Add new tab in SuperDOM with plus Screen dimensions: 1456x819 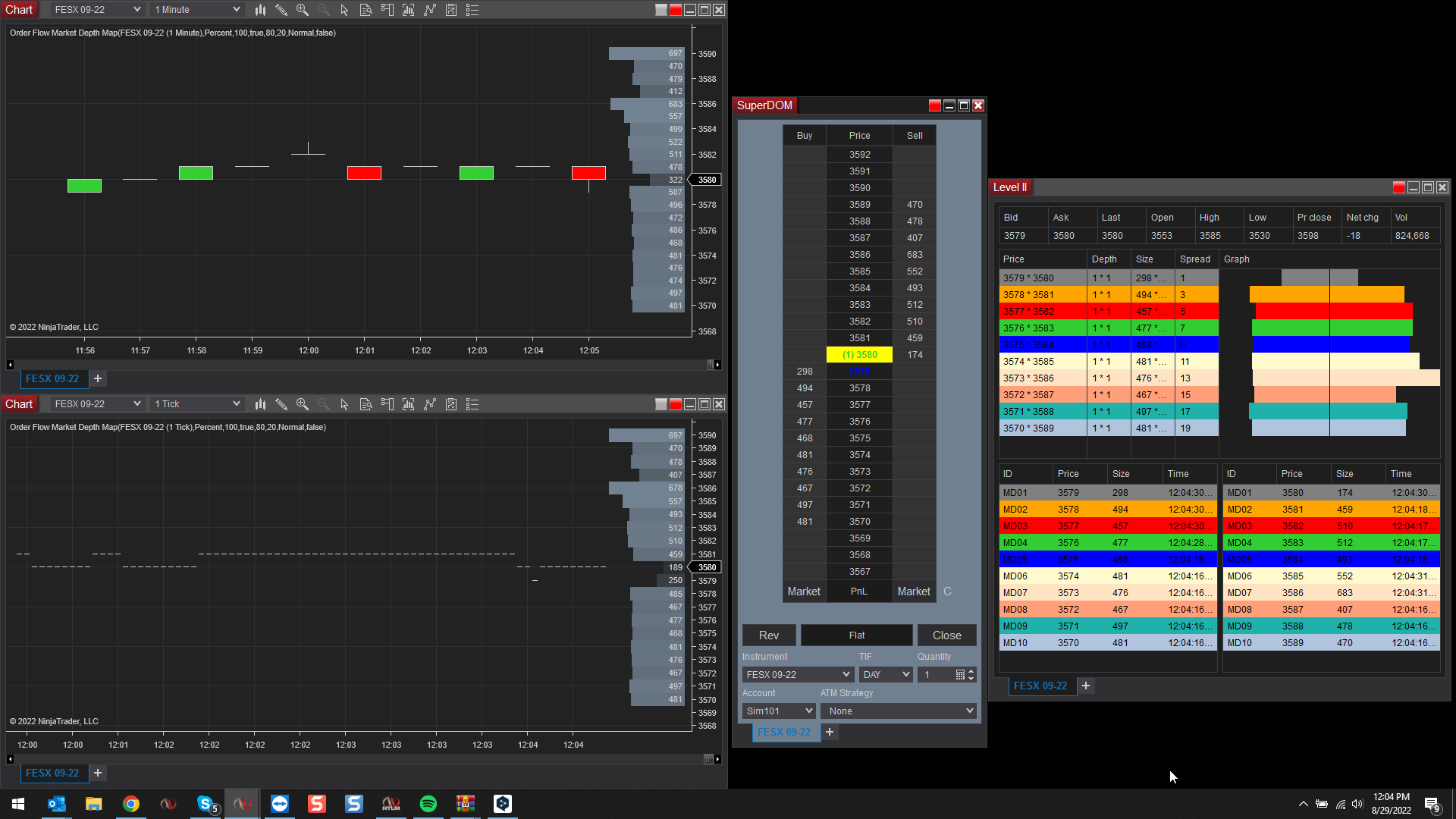point(830,732)
